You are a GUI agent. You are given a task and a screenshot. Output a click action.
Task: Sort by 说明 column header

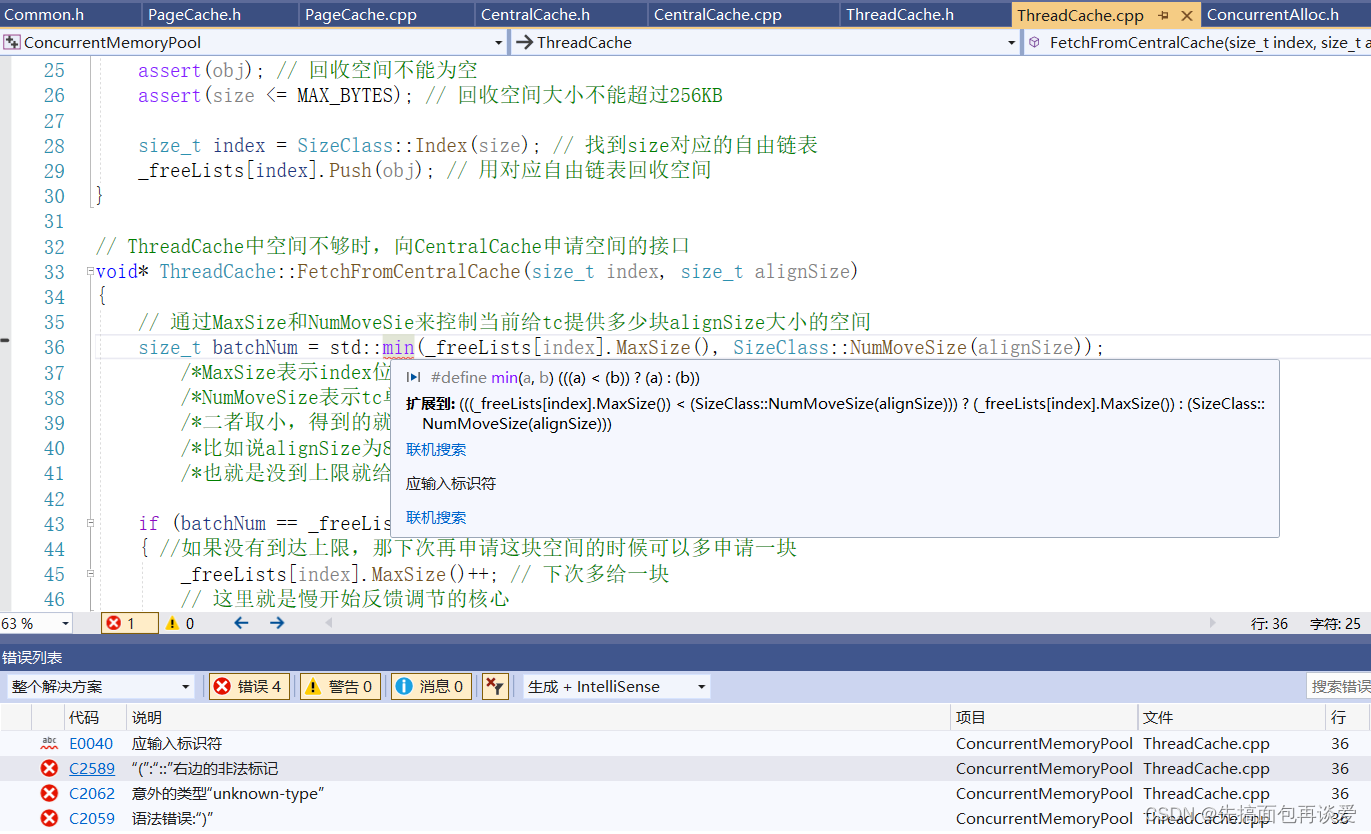pos(538,718)
